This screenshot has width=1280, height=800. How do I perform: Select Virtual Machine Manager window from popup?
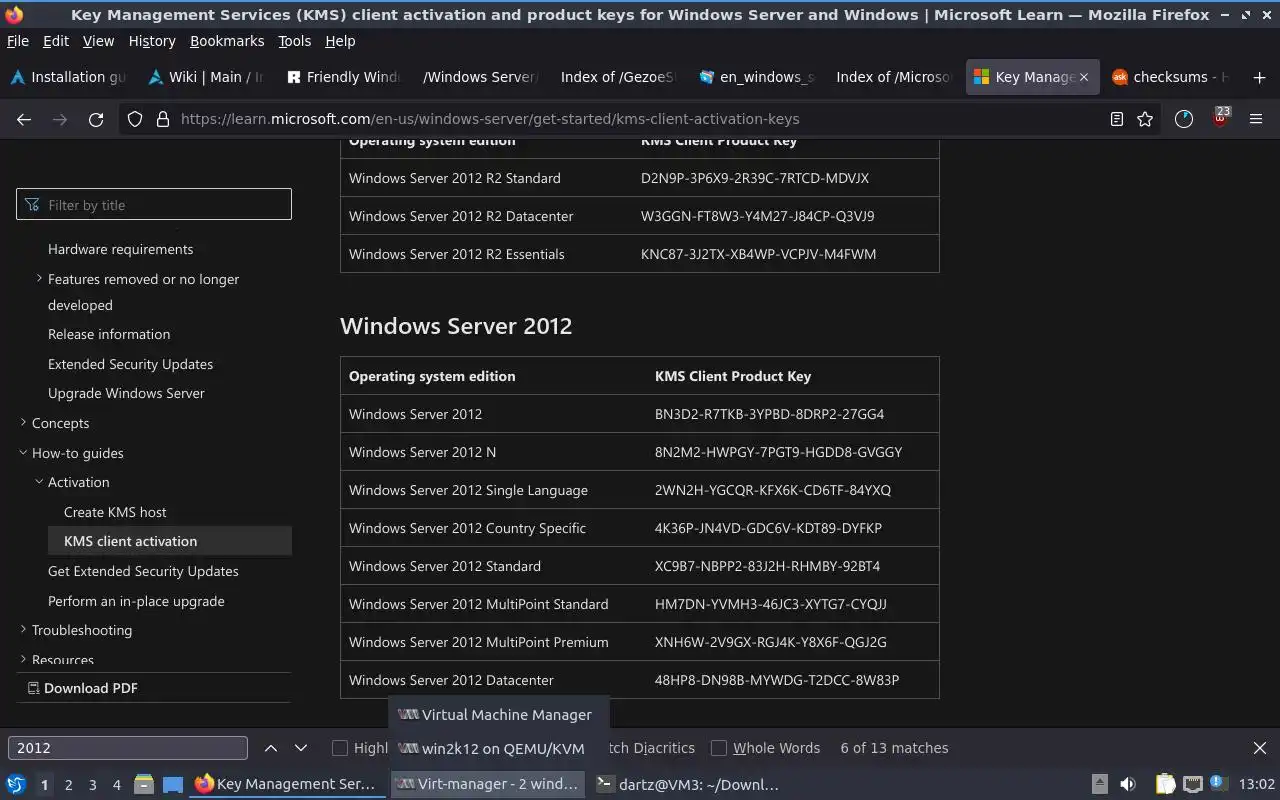click(x=497, y=715)
